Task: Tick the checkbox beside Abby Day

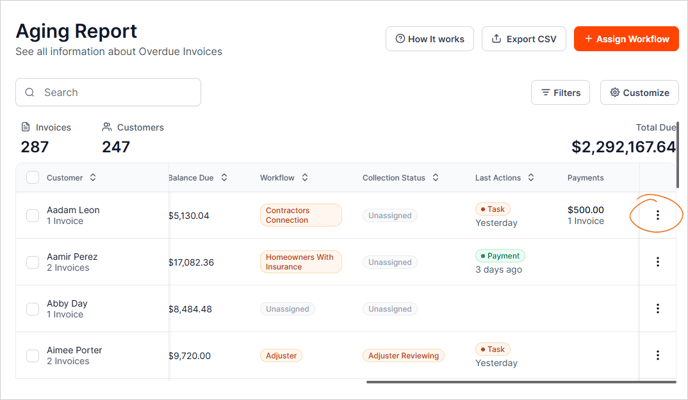Action: coord(32,309)
